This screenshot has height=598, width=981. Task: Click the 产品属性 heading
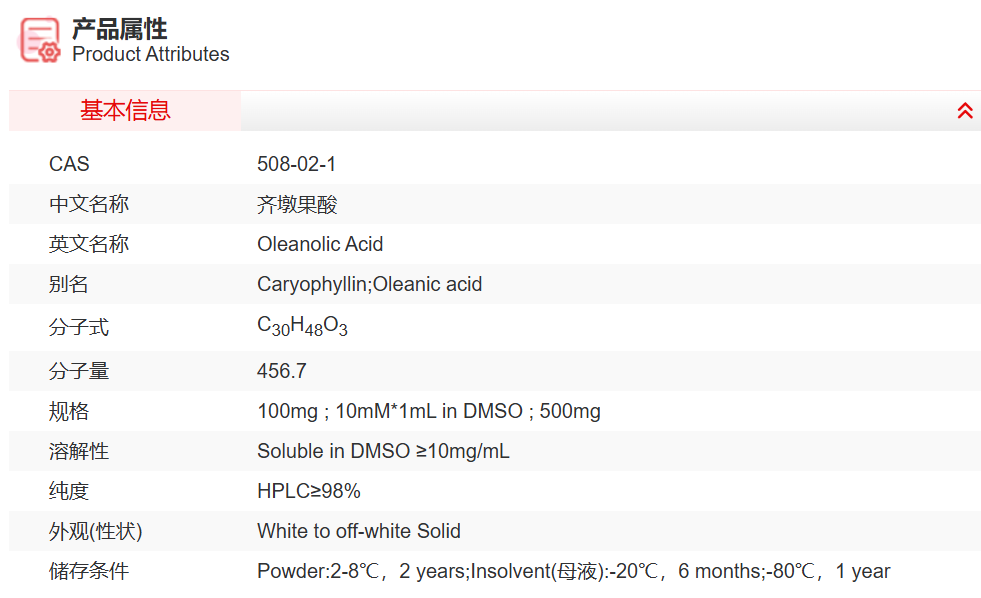pos(120,28)
